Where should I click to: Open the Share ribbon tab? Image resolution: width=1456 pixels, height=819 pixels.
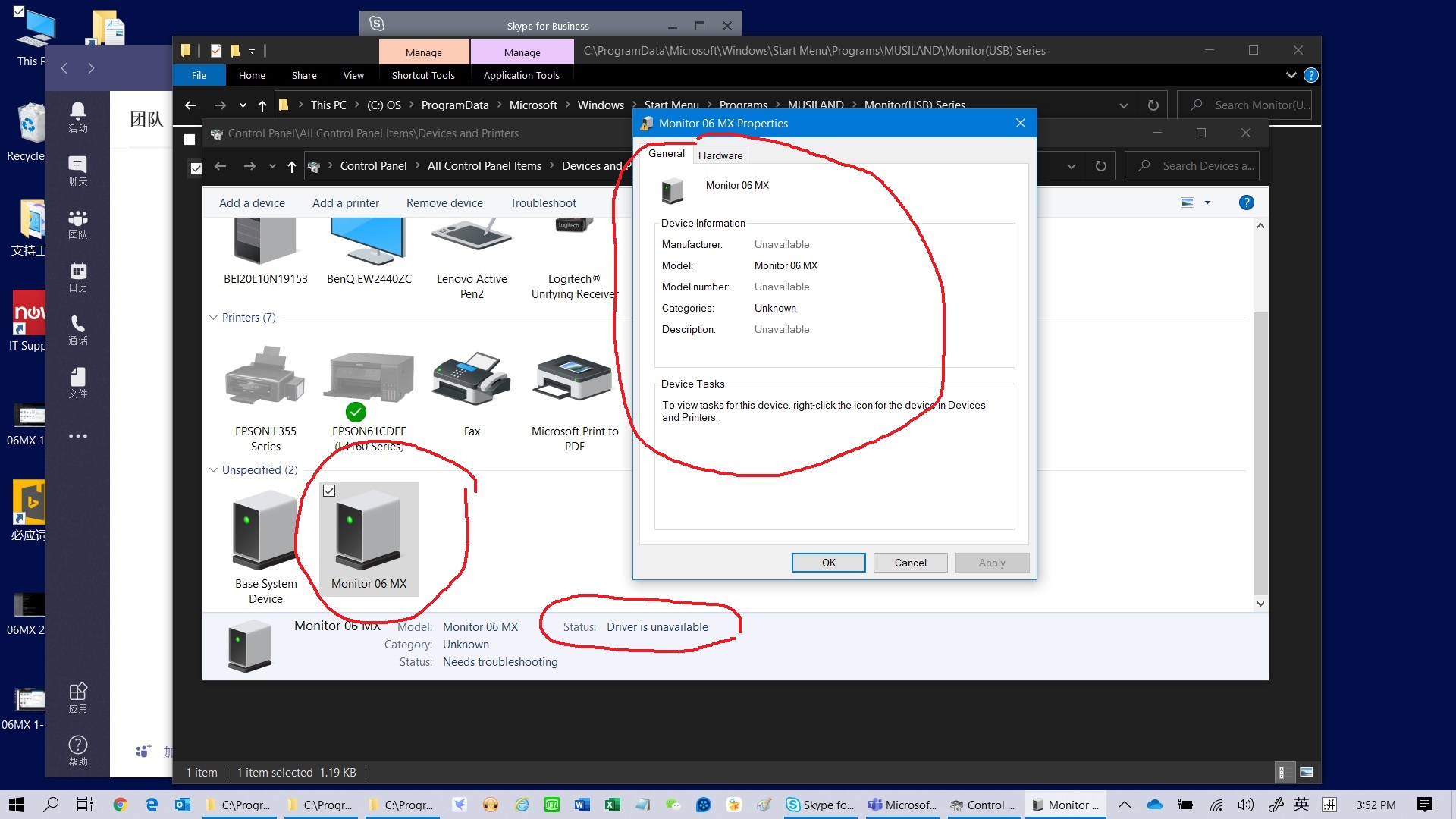click(303, 75)
